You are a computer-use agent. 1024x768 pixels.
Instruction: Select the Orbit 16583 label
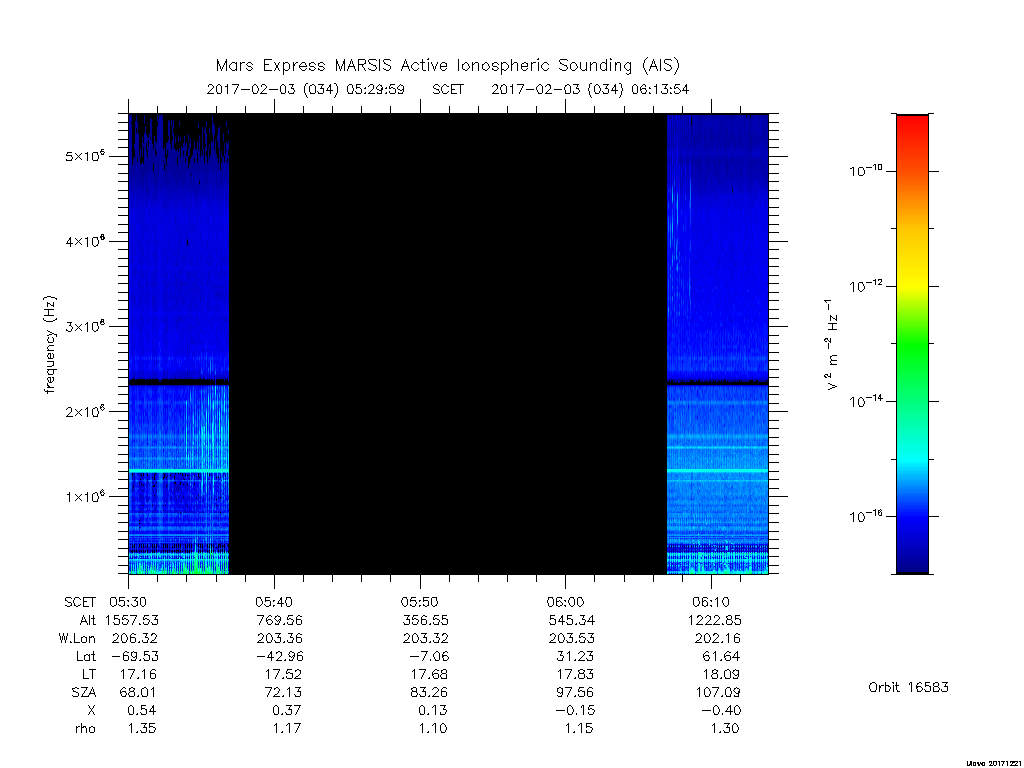click(908, 687)
